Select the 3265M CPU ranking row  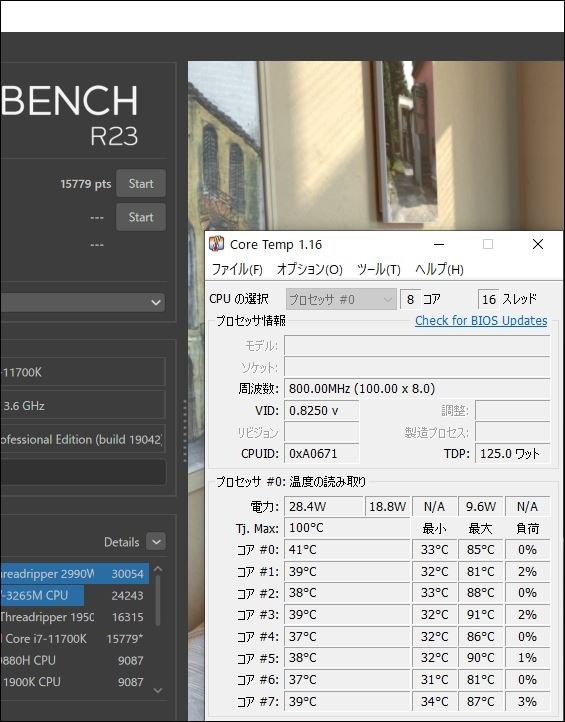pyautogui.click(x=75, y=595)
